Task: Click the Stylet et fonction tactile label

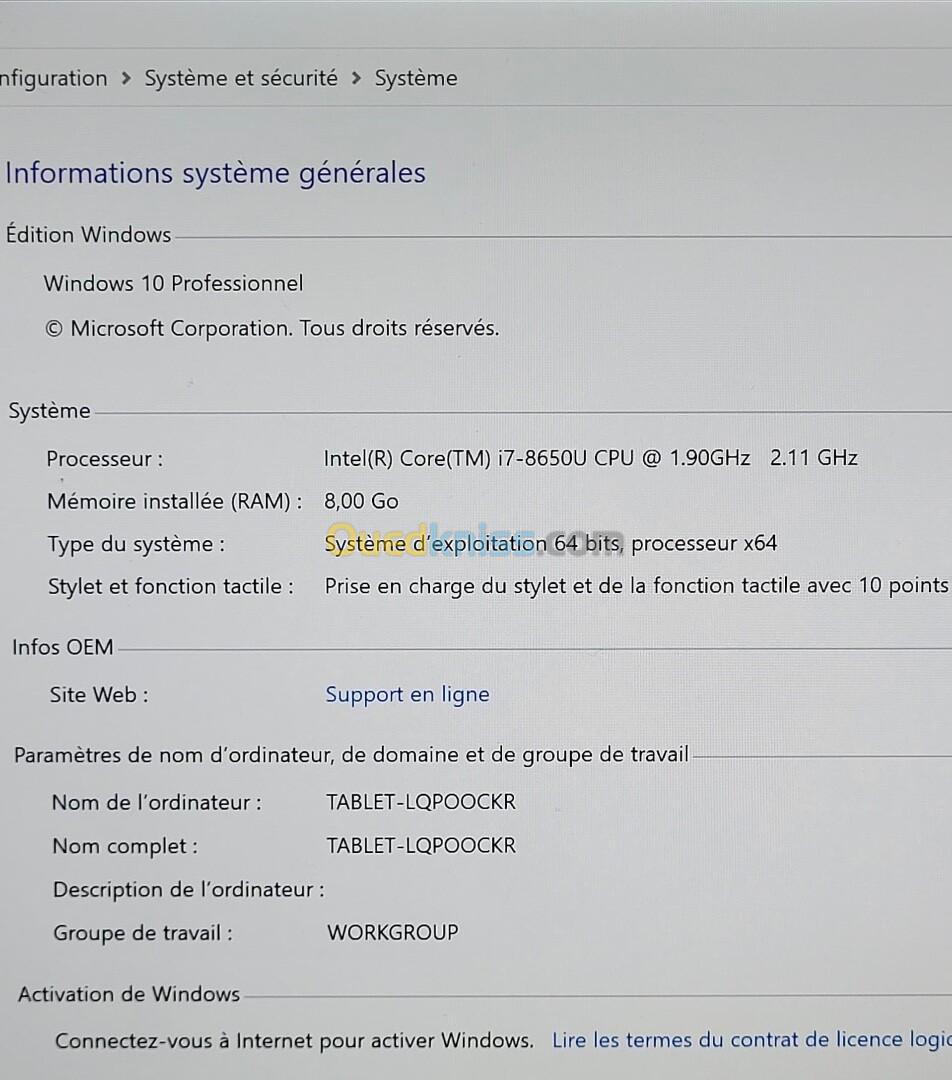Action: point(171,587)
